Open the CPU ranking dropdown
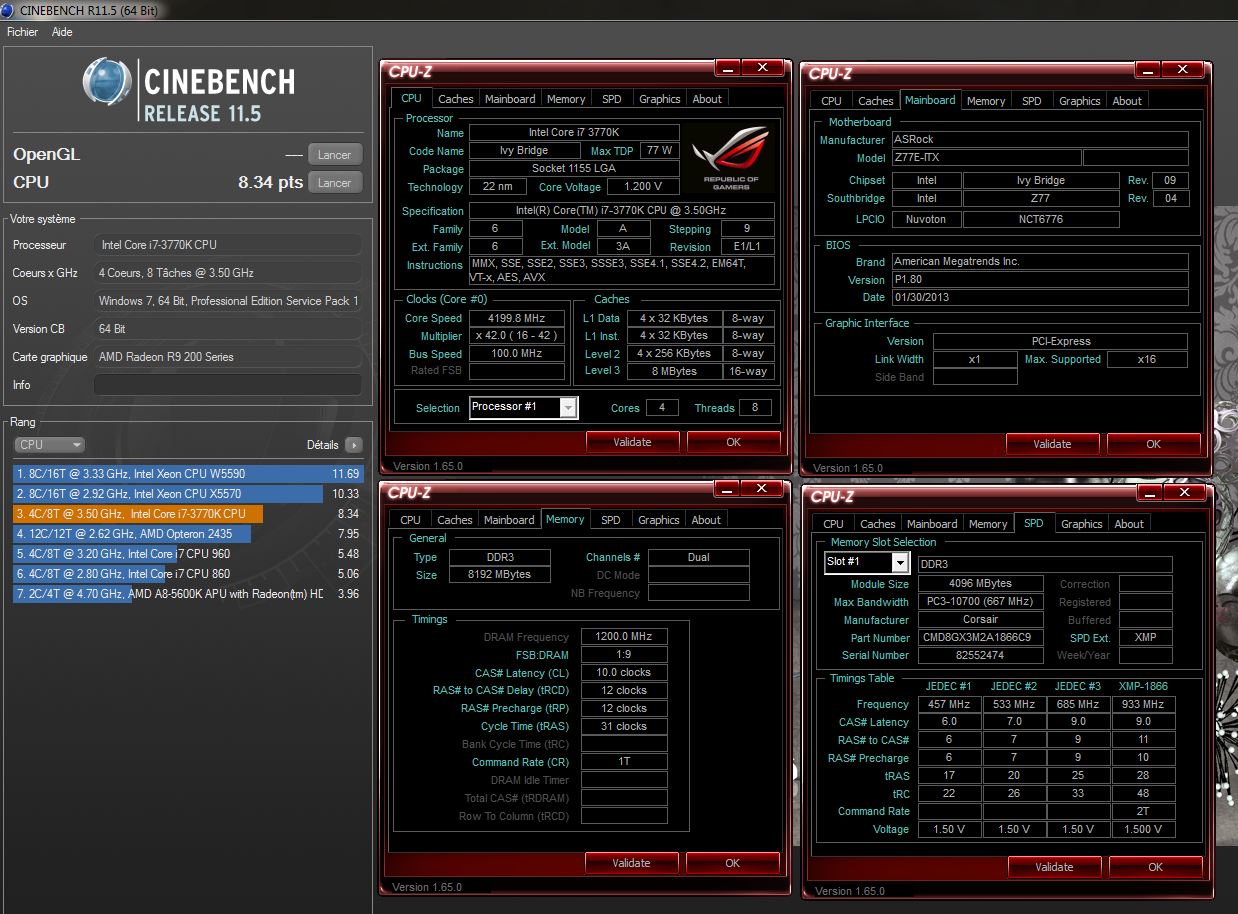 pyautogui.click(x=49, y=445)
